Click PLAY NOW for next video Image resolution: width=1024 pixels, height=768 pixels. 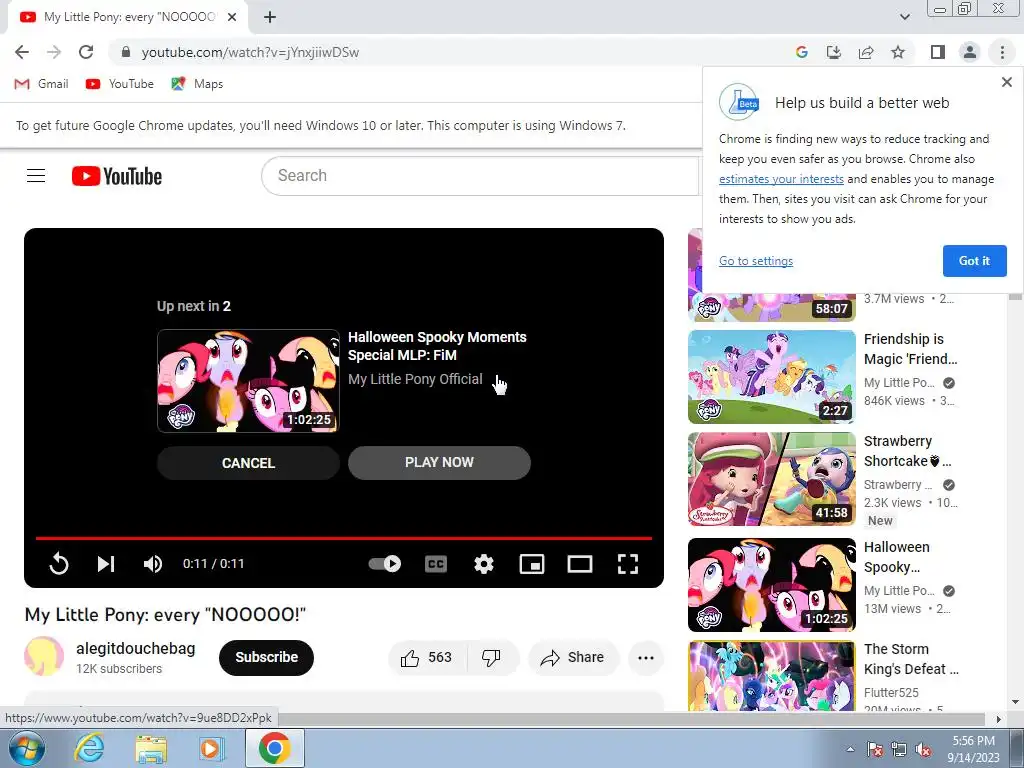[x=439, y=462]
